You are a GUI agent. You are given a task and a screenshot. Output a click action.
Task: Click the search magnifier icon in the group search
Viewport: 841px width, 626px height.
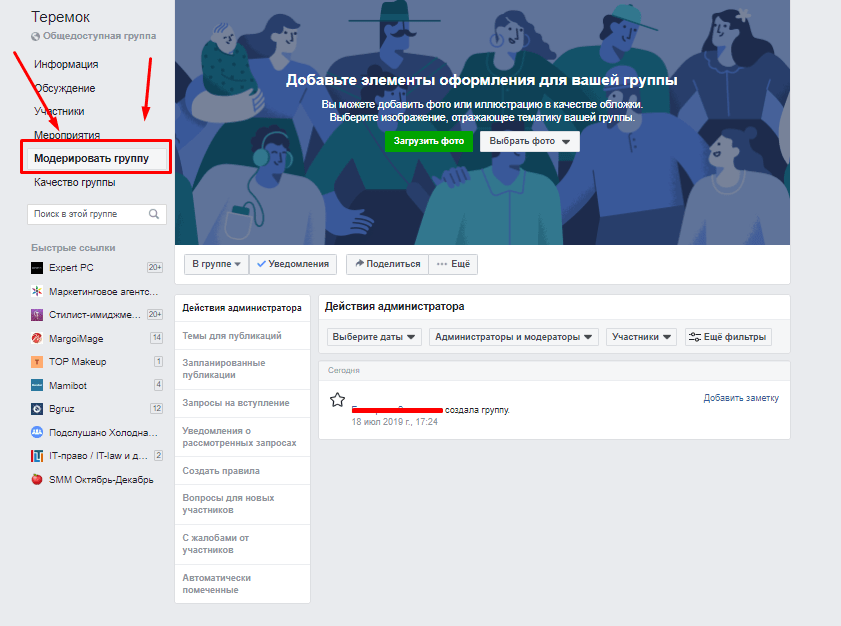pos(154,214)
